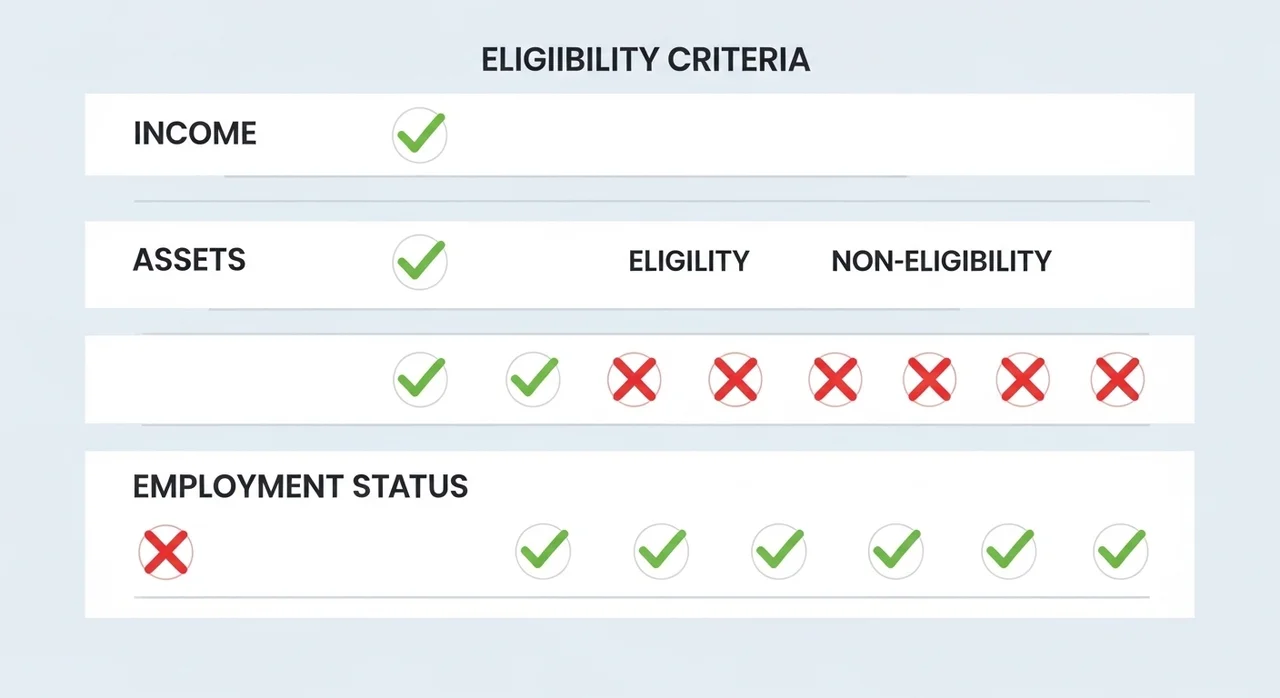The height and width of the screenshot is (698, 1280).
Task: Click the green checkmark beside the Assets label
Action: 420,262
